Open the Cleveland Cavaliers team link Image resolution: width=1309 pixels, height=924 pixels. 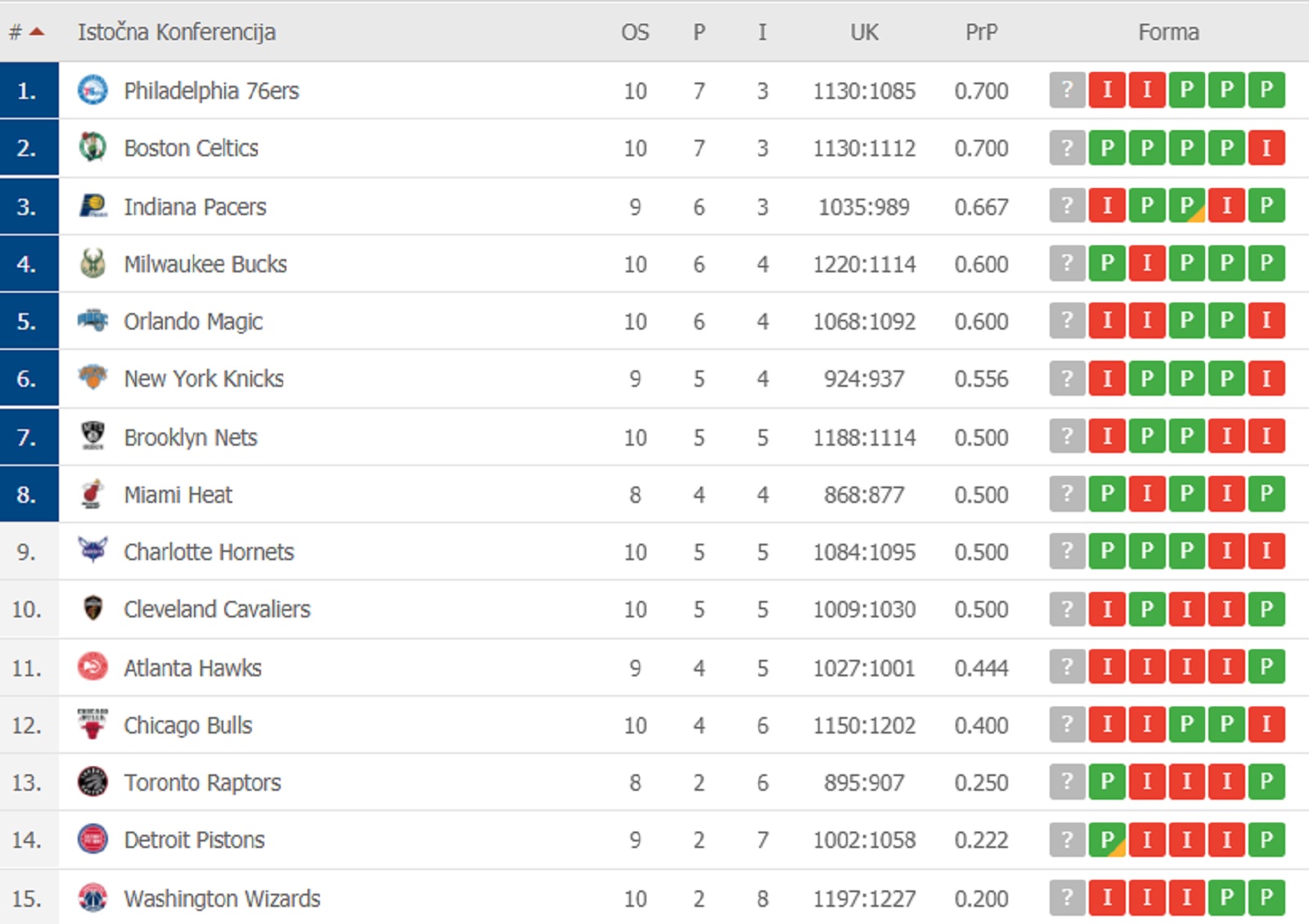click(x=217, y=609)
